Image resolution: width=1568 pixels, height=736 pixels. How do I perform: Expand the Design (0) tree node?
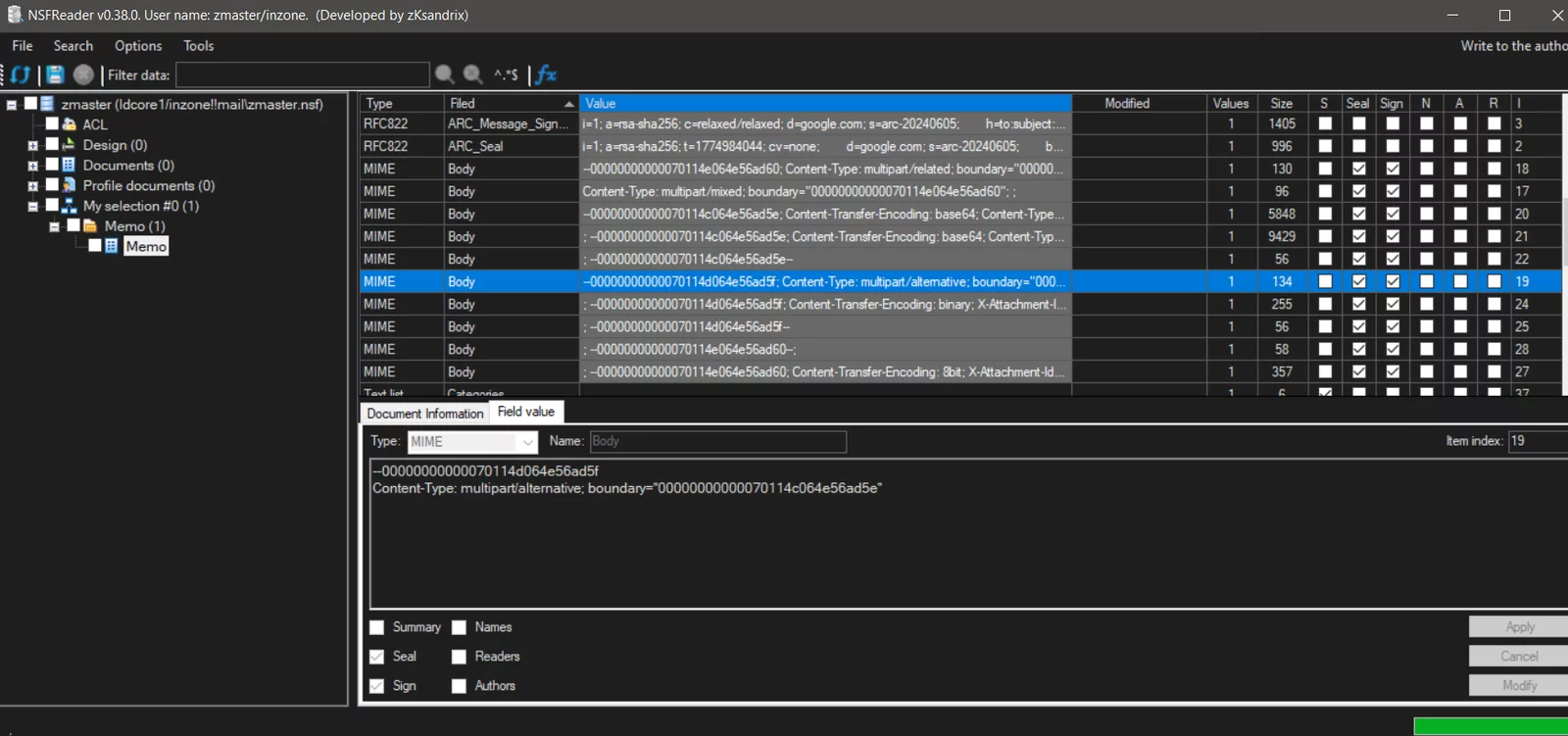click(32, 145)
